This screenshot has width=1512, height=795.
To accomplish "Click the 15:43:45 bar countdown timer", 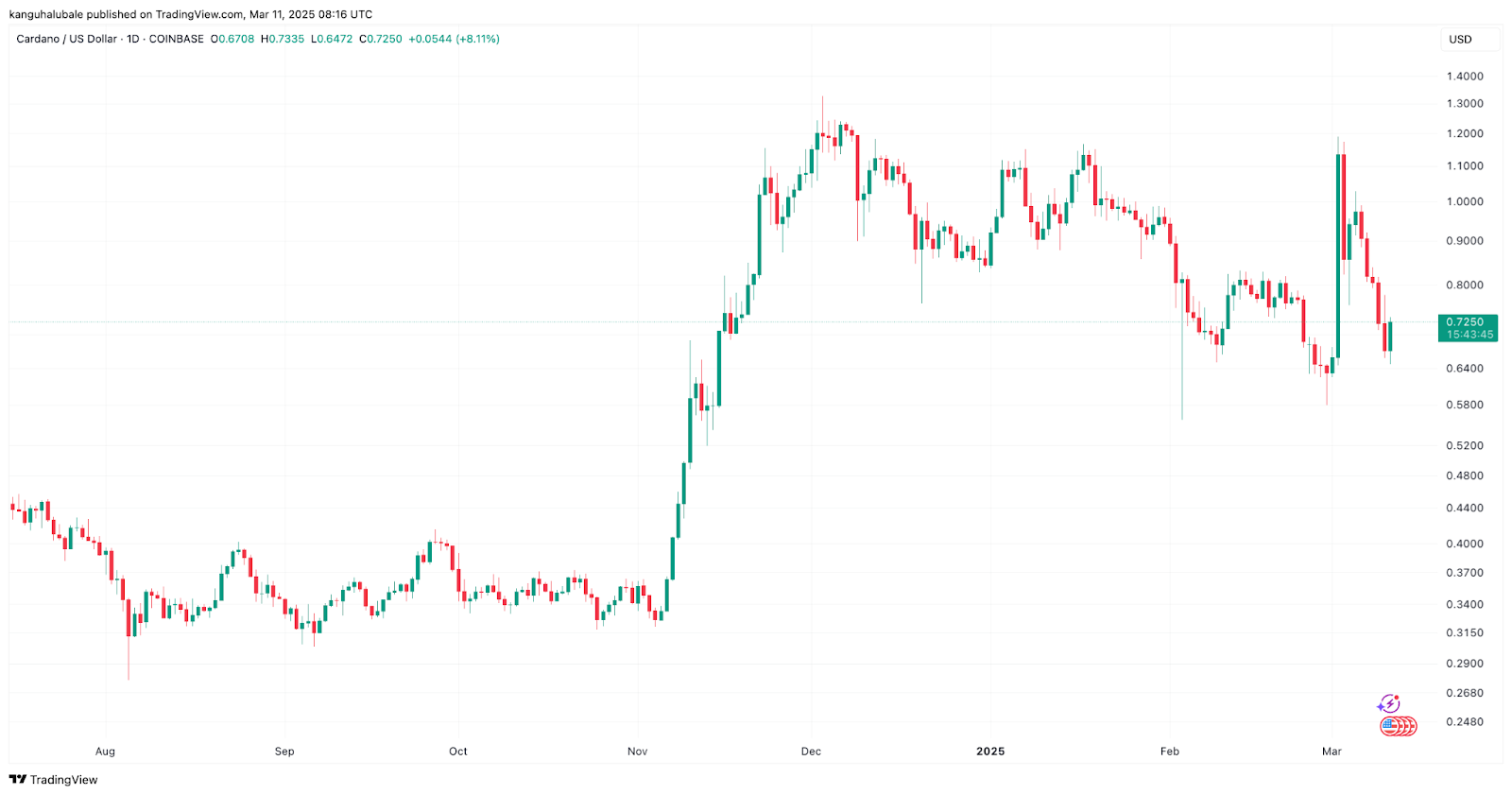I will pos(1469,335).
